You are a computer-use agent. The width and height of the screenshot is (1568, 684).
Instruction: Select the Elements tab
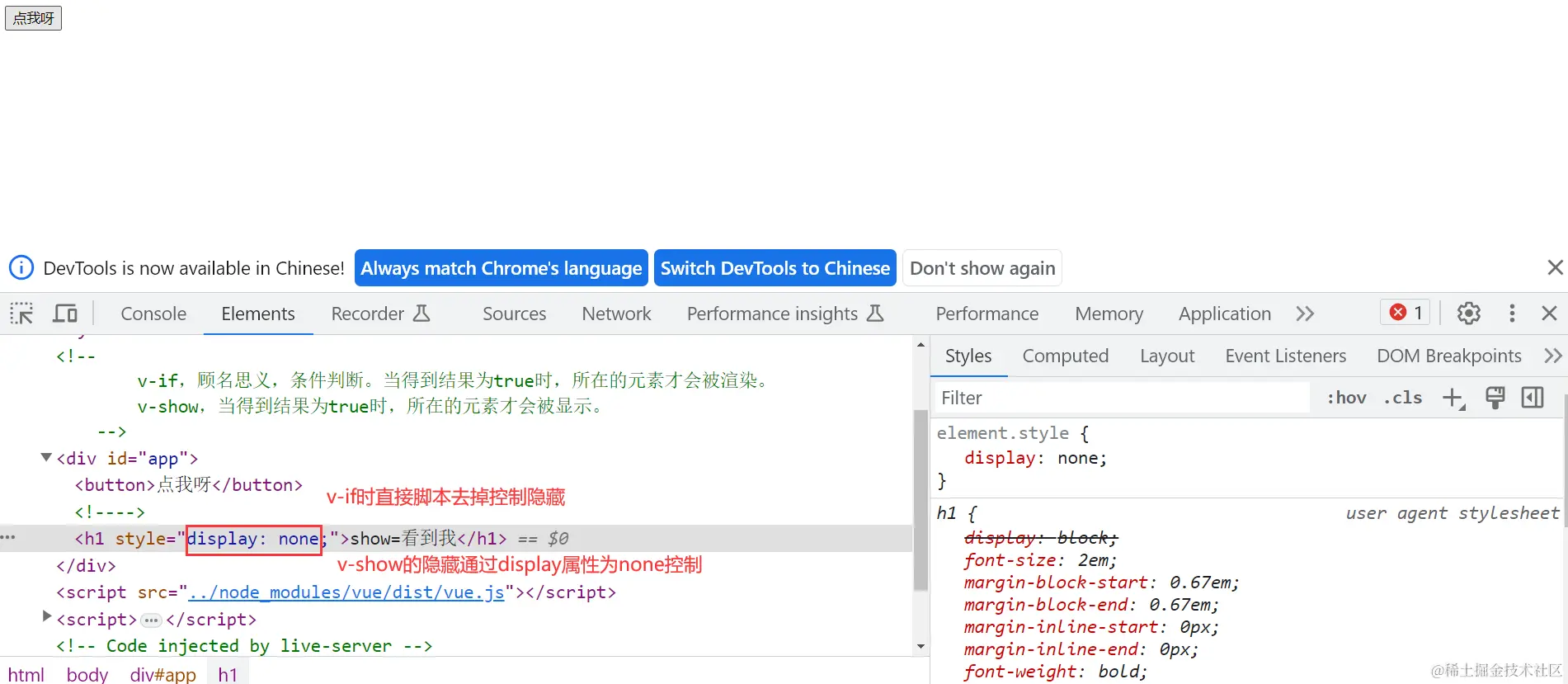click(x=258, y=314)
